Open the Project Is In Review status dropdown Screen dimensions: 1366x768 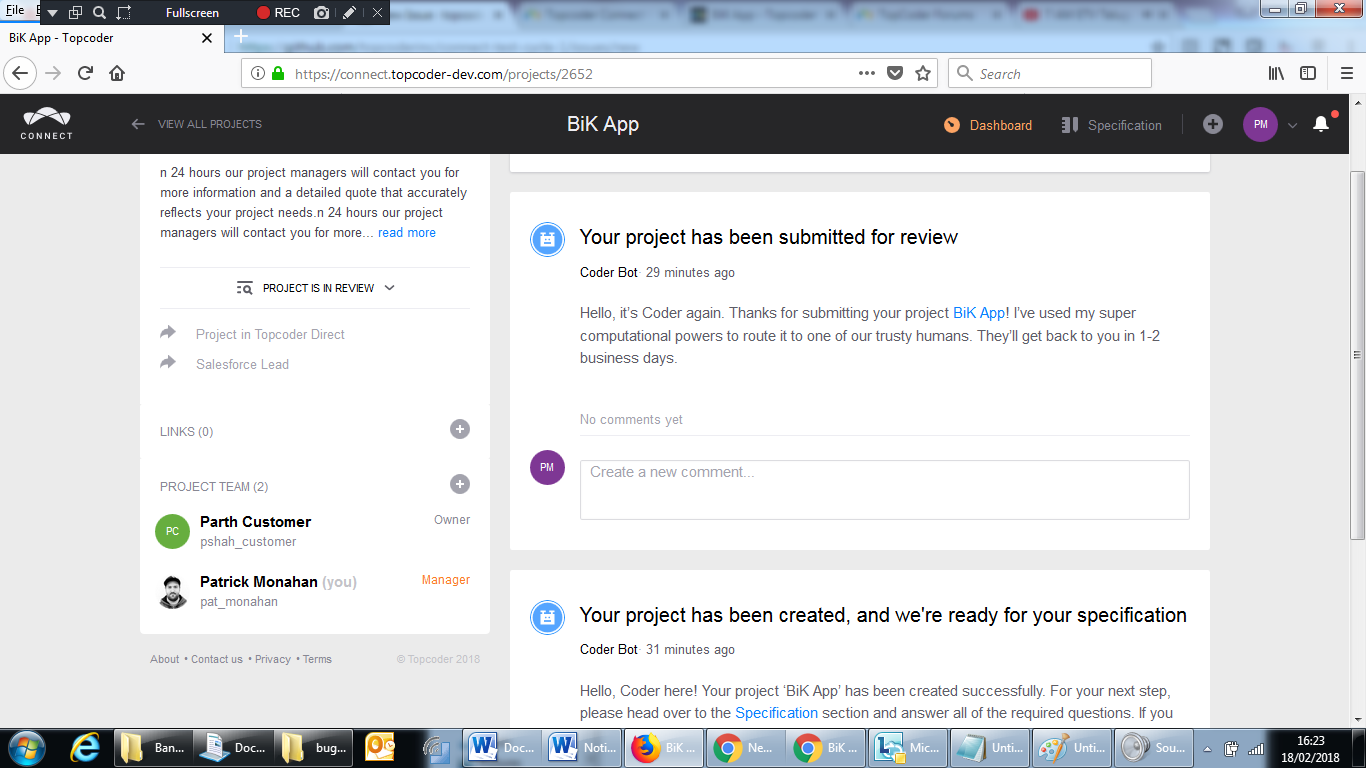316,288
